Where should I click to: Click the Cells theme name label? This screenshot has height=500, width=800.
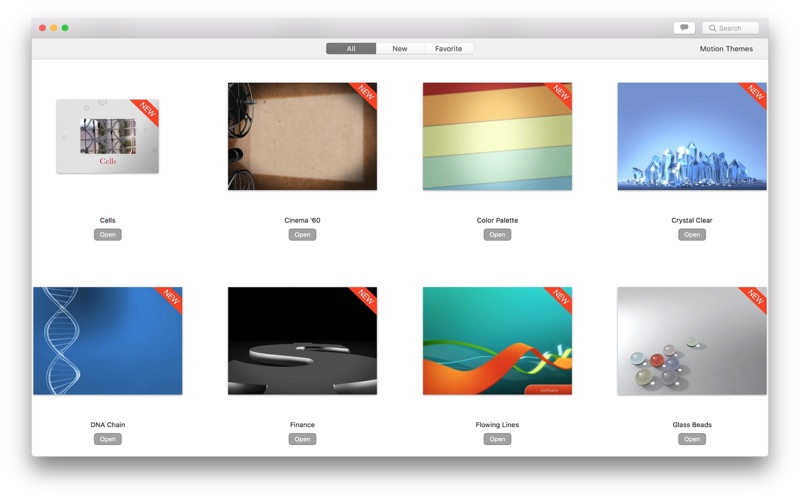[x=108, y=220]
